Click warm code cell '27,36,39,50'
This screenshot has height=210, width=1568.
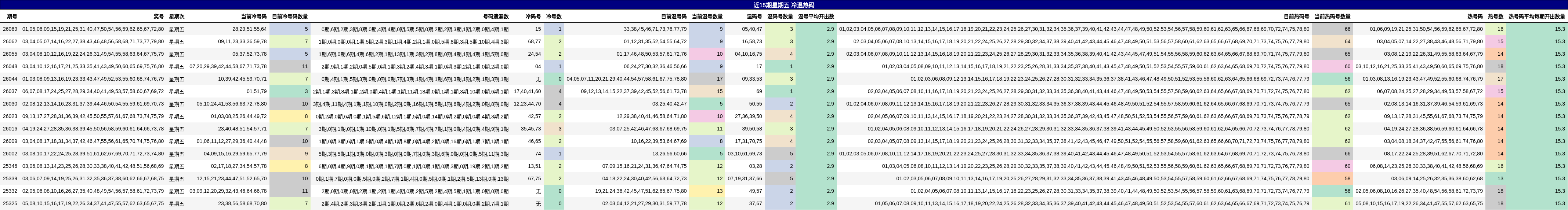coord(748,116)
